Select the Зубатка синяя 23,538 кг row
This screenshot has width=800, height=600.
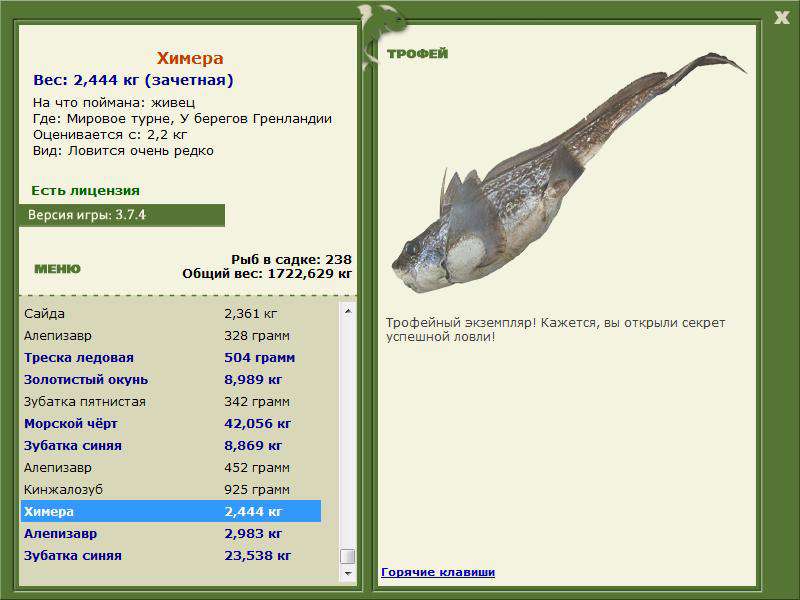pos(171,556)
